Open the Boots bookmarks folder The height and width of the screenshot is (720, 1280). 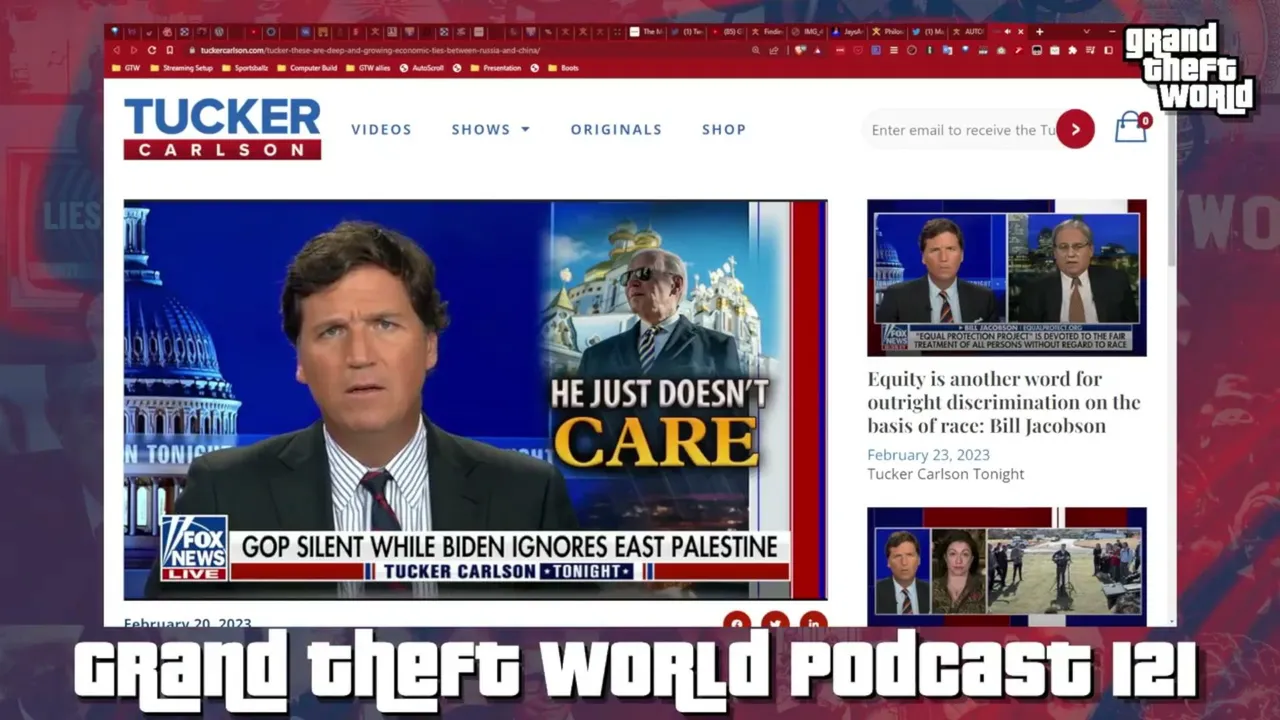pos(563,68)
